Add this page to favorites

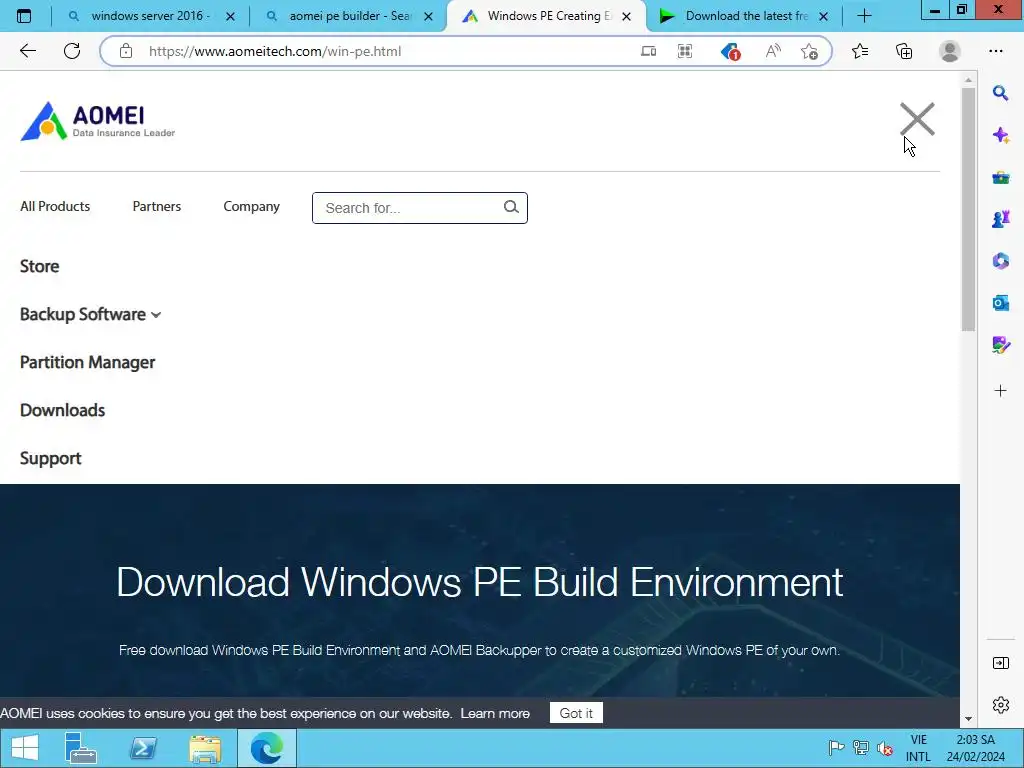click(809, 51)
